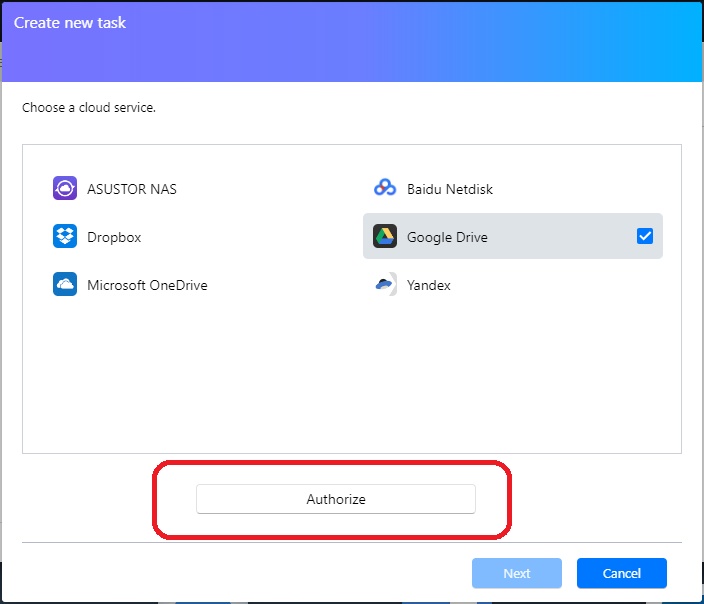Click empty space in the cloud service list
This screenshot has height=604, width=704.
point(350,380)
